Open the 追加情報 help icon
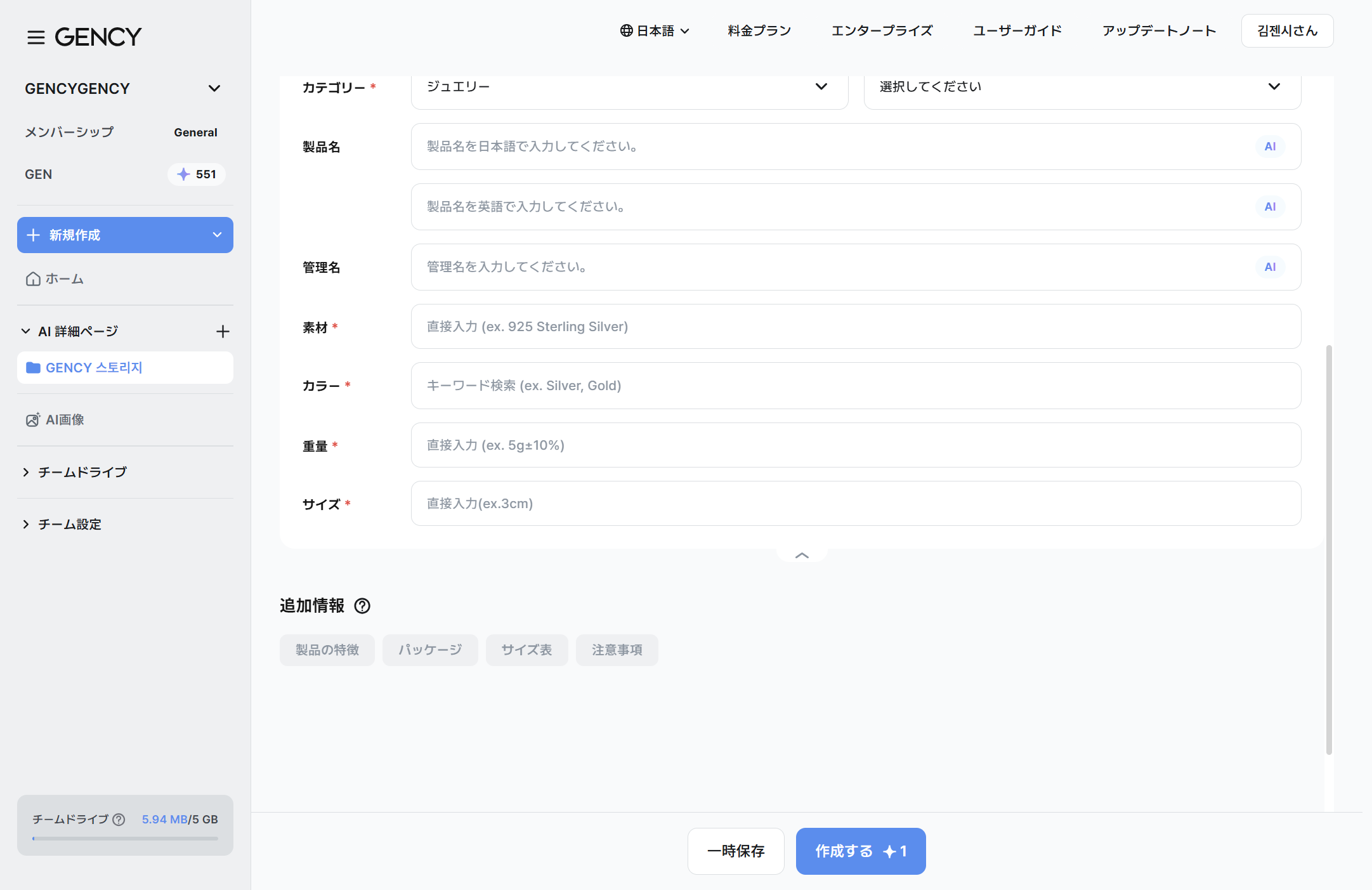Image resolution: width=1372 pixels, height=890 pixels. 362,606
